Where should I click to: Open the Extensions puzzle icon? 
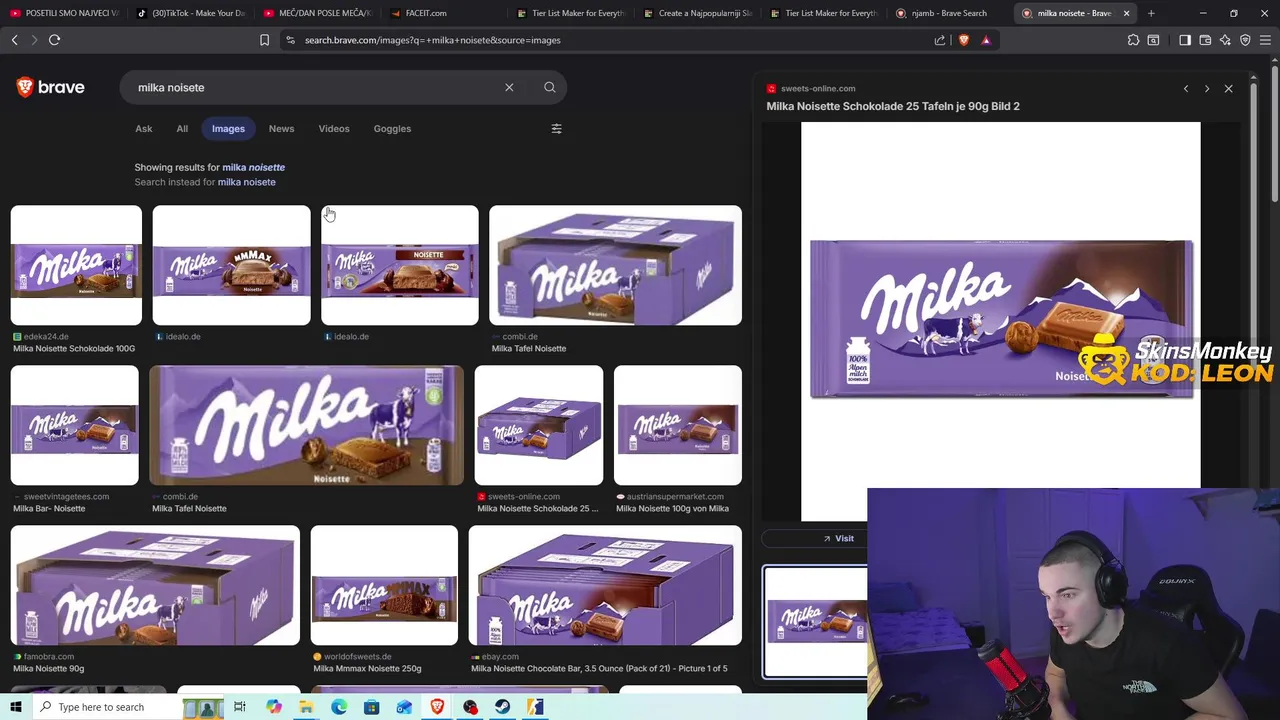click(1133, 40)
